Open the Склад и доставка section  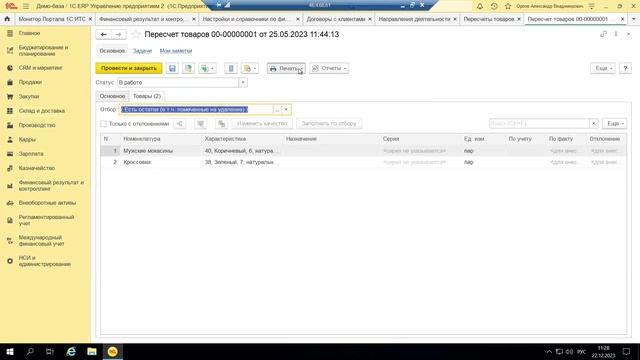(41, 111)
